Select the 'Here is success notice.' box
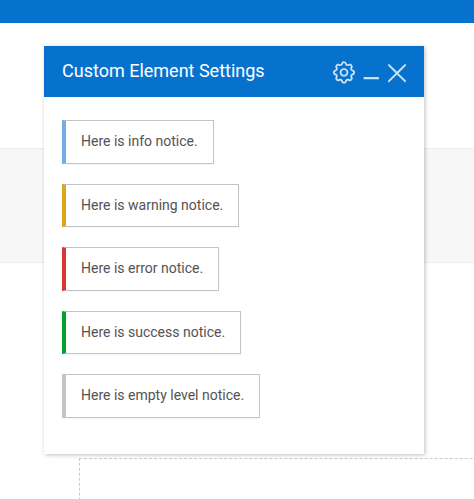Screen dimensions: 474x499 [x=151, y=332]
